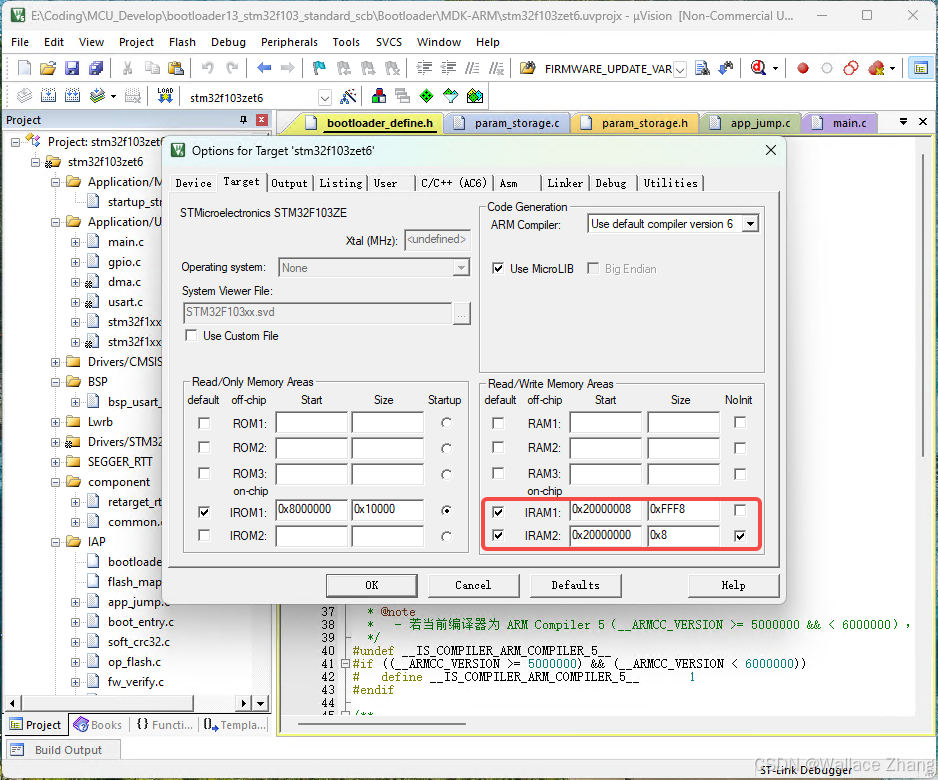Viewport: 938px width, 780px height.
Task: Click the Kill All Breakpoints icon
Action: 876,68
